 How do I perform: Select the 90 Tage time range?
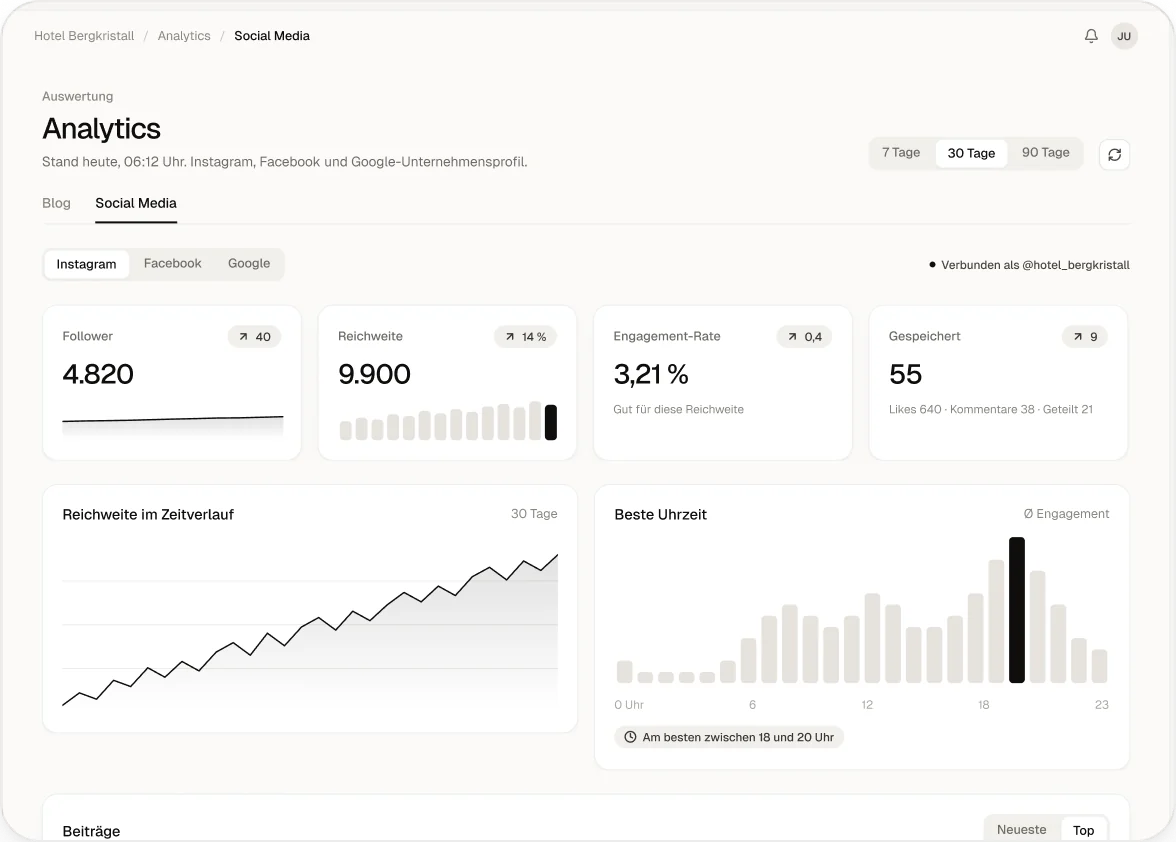(1046, 153)
